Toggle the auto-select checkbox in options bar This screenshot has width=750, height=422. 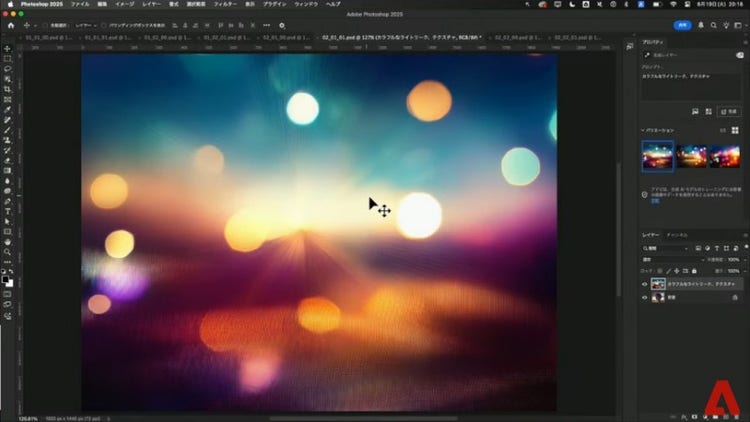click(x=43, y=25)
